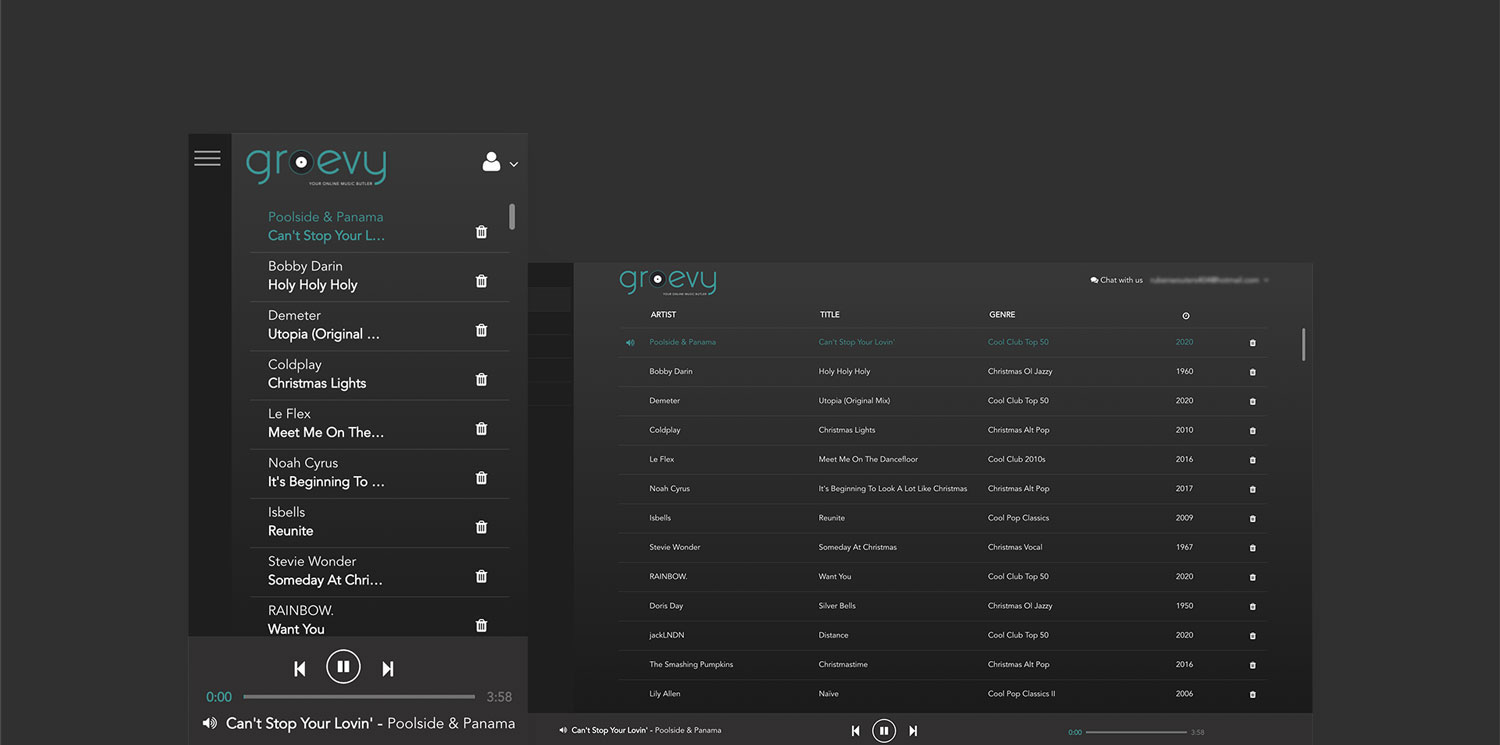
Task: Select 'Holy Holy Holy' title in desktop table
Action: [x=844, y=371]
